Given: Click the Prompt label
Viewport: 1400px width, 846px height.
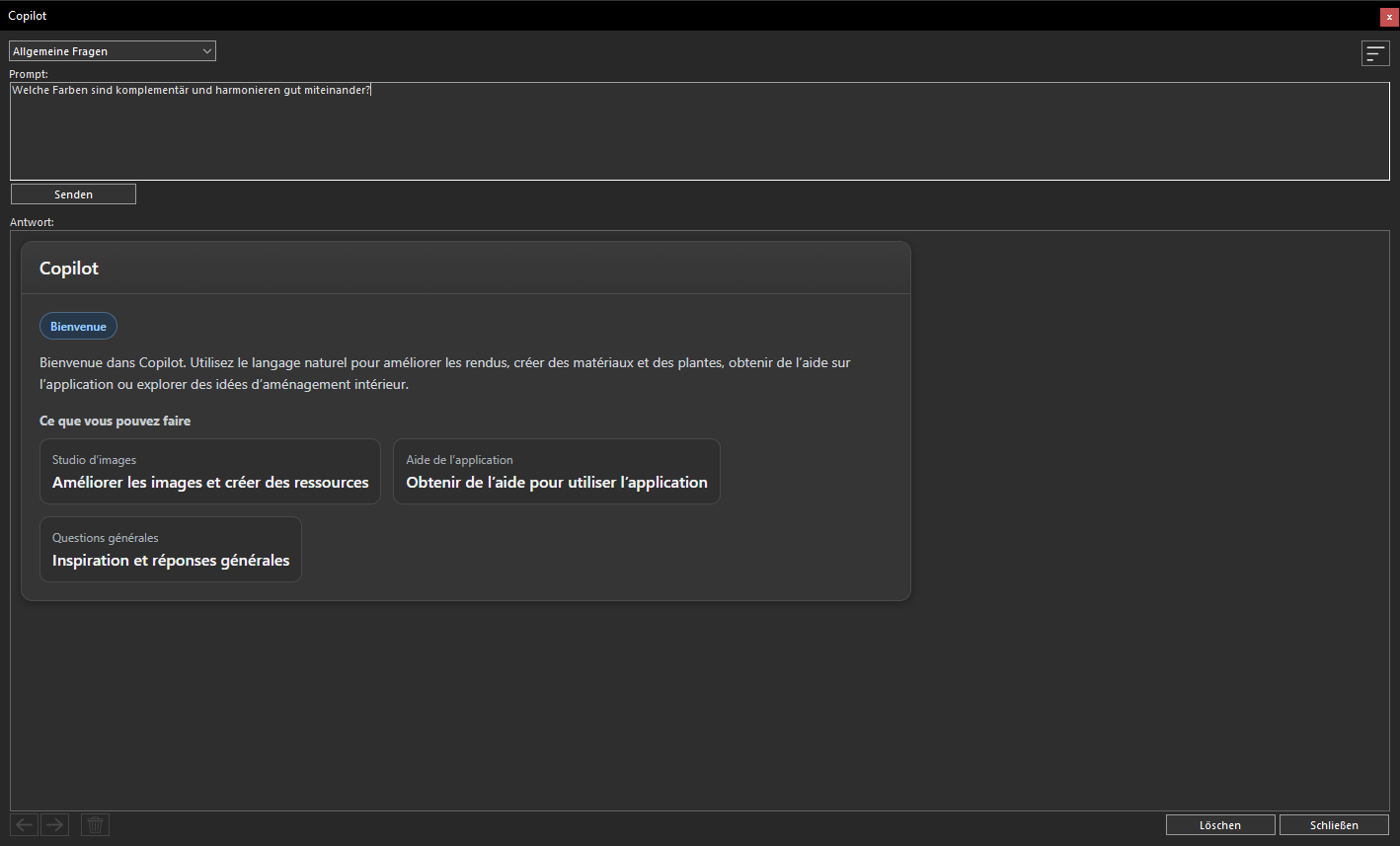Looking at the screenshot, I should tap(29, 74).
